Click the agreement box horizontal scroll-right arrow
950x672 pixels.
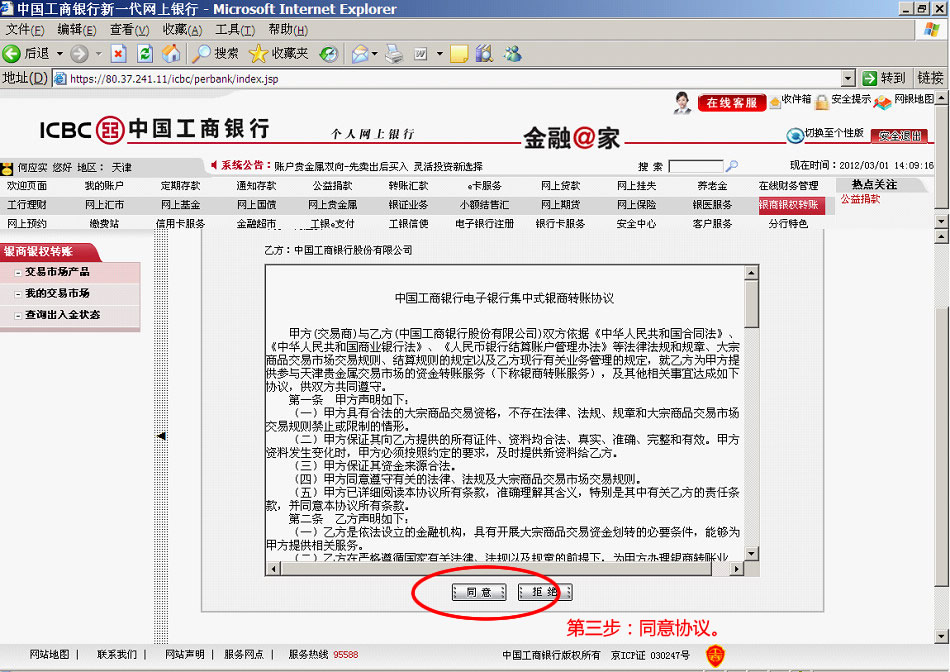pos(736,568)
